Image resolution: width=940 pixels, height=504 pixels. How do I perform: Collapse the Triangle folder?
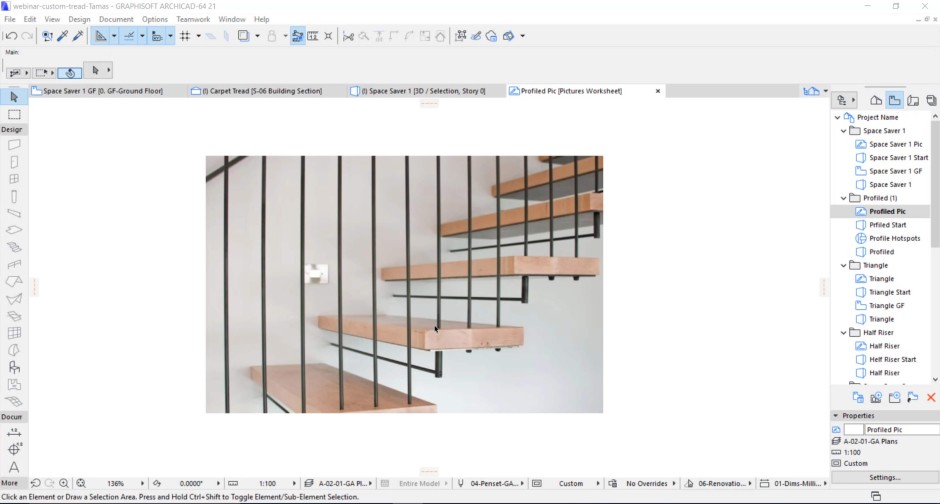843,265
